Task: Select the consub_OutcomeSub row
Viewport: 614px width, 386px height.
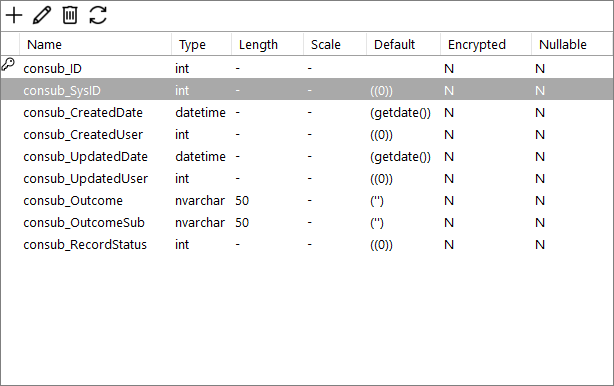Action: 307,222
